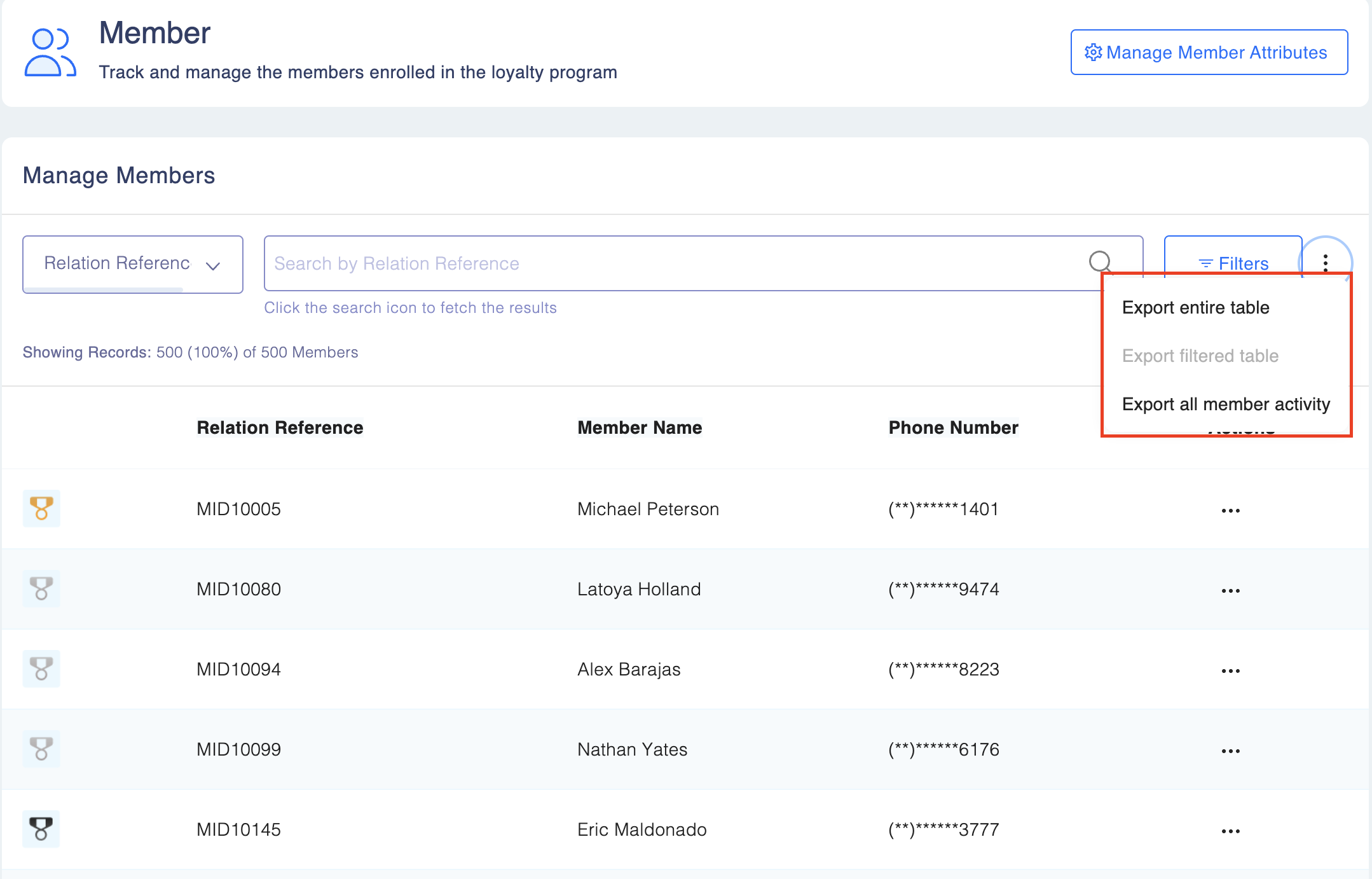This screenshot has height=879, width=1372.
Task: Choose Export all member activity
Action: pos(1225,405)
